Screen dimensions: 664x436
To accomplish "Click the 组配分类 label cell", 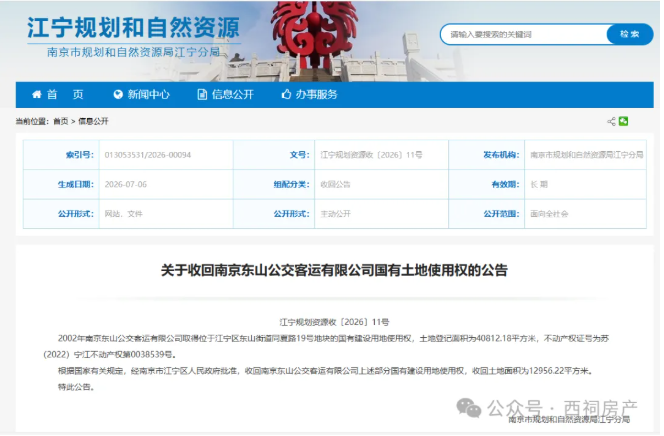I will click(x=274, y=185).
